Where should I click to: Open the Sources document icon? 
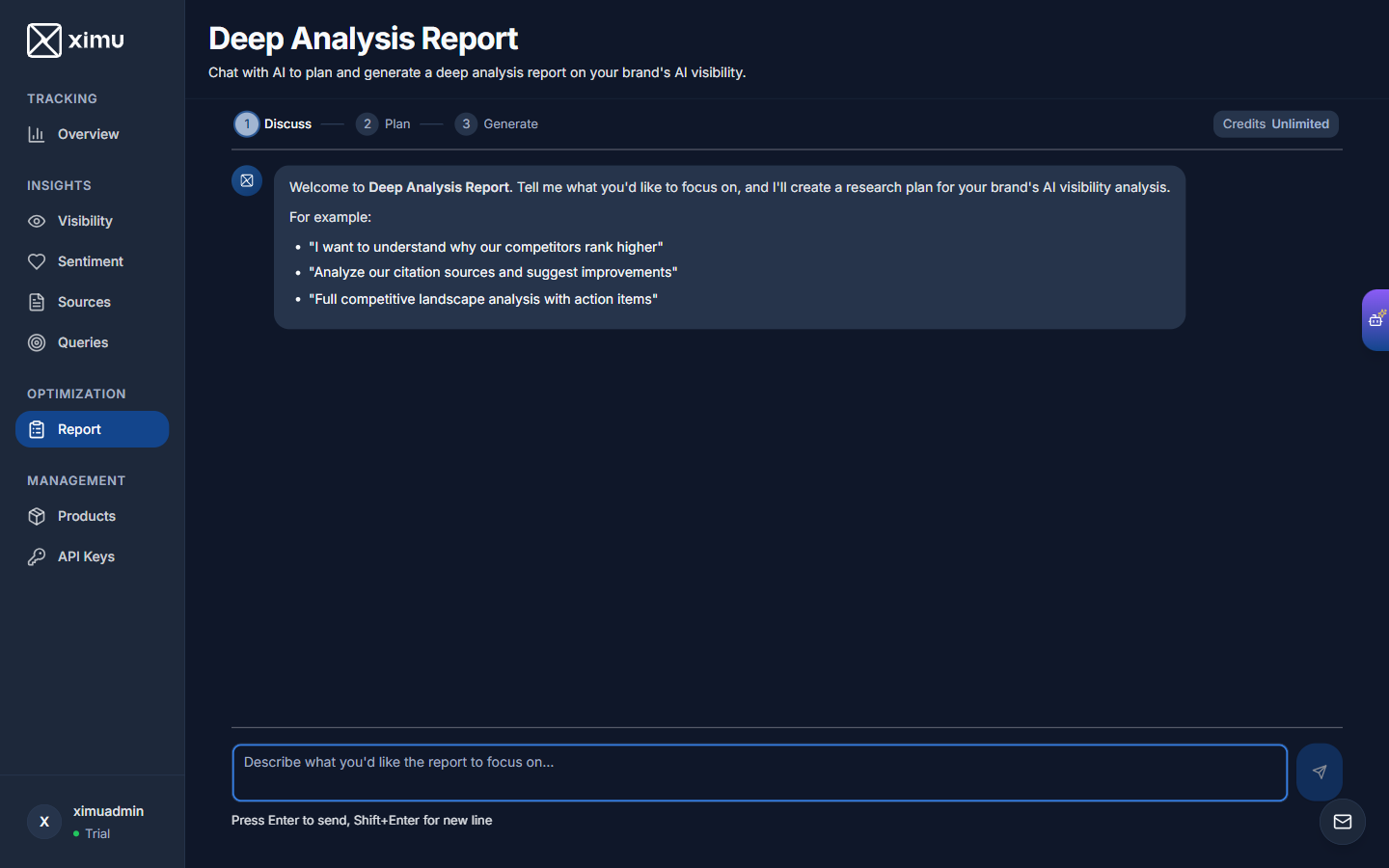37,302
